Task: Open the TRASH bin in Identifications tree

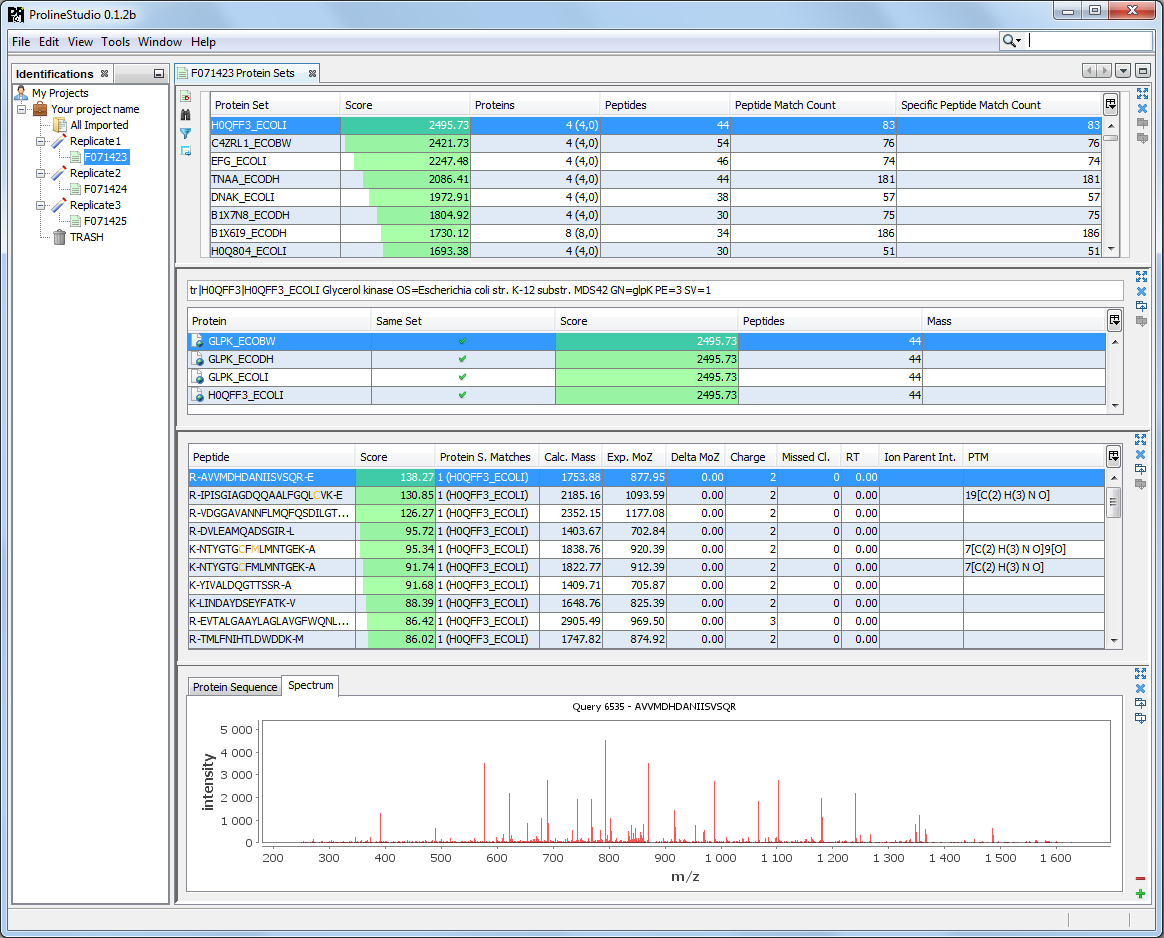Action: pos(85,237)
